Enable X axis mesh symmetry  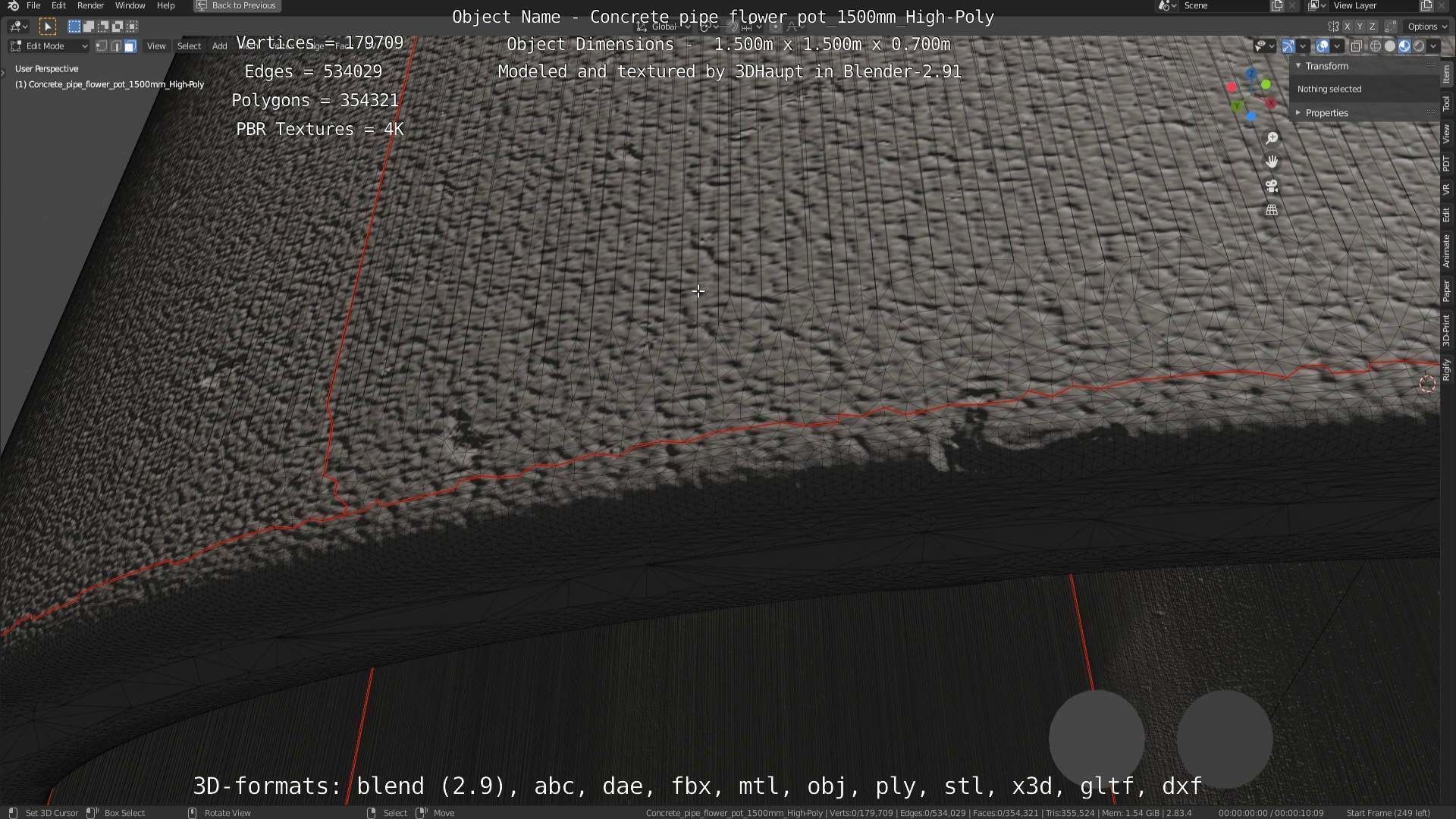point(1348,27)
